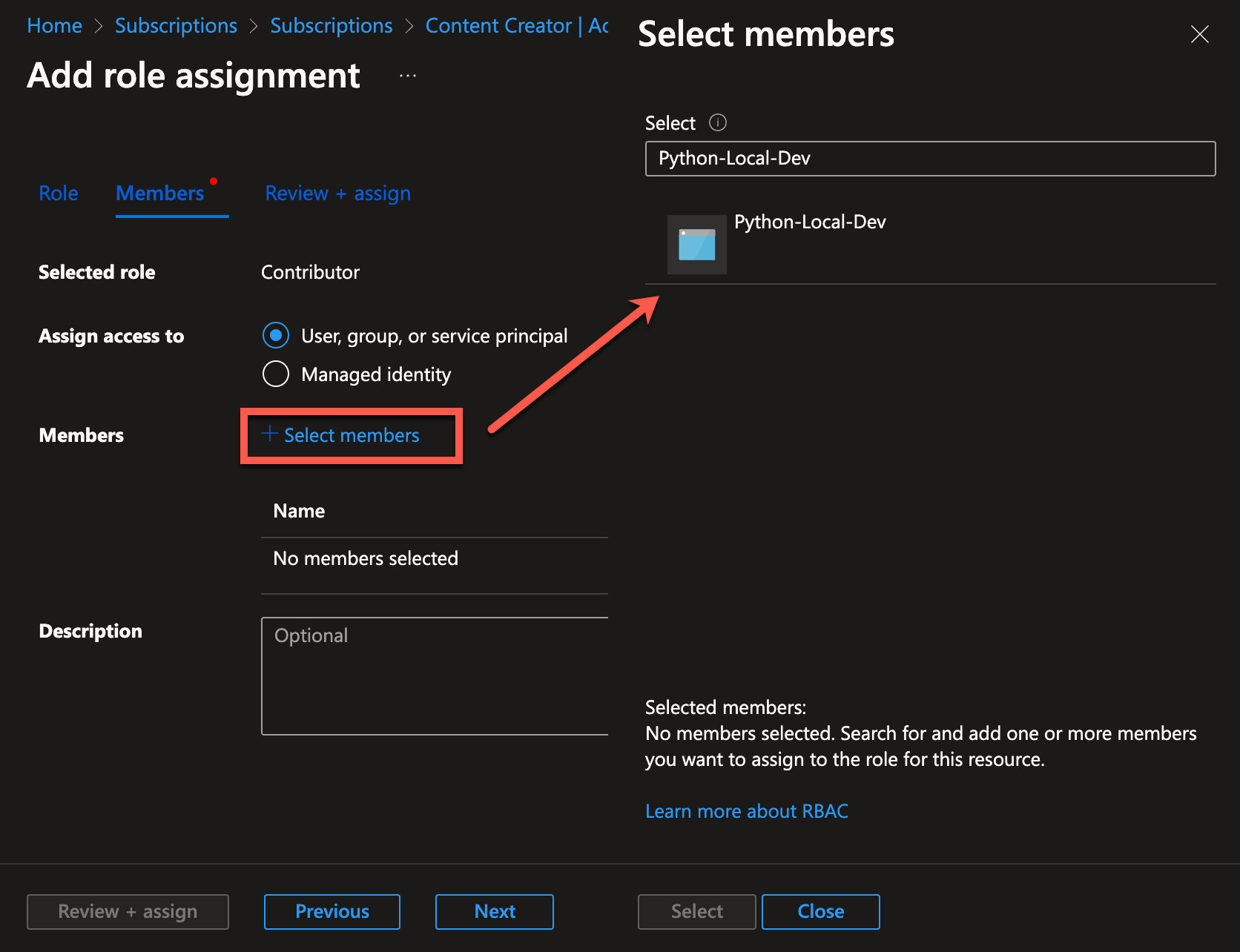Choose the Managed identity radio option
1240x952 pixels.
tap(276, 374)
